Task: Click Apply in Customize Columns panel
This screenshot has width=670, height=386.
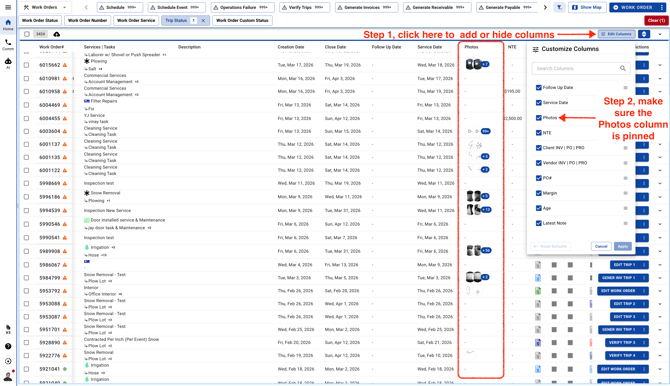Action: pyautogui.click(x=623, y=247)
